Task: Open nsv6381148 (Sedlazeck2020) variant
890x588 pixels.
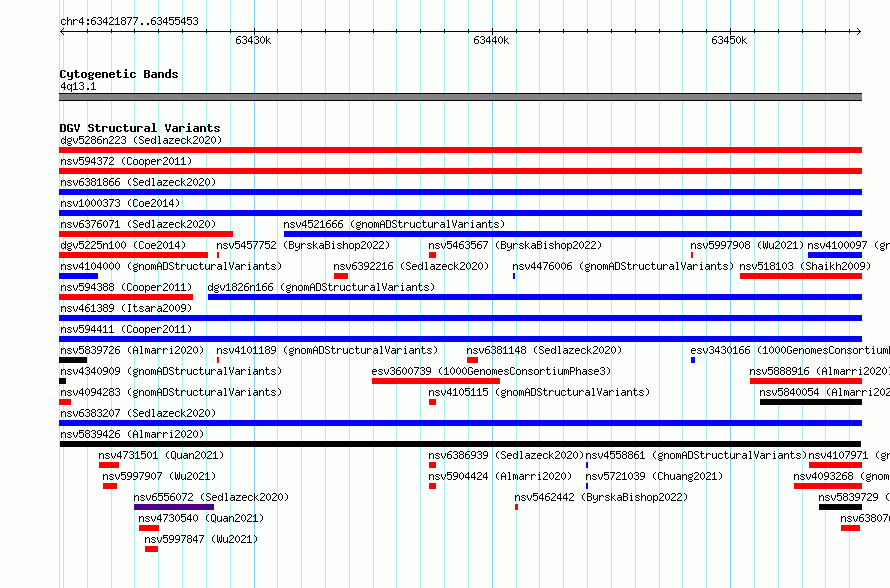Action: (544, 350)
